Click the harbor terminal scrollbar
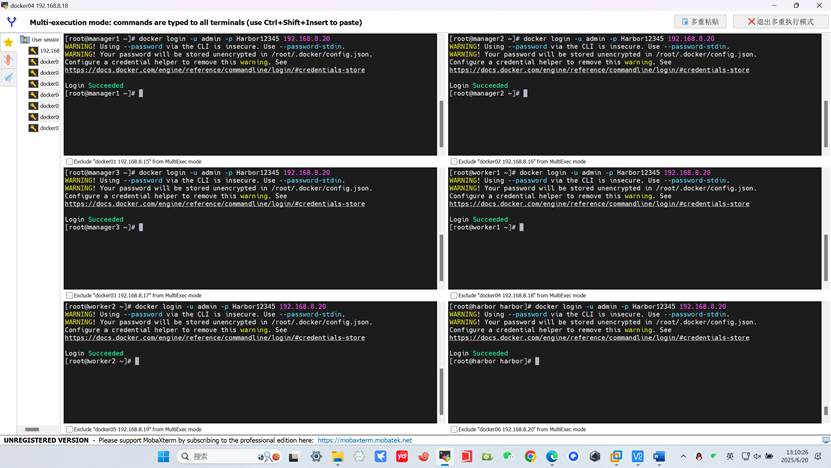Screen dimensions: 831x468 [x=825, y=411]
